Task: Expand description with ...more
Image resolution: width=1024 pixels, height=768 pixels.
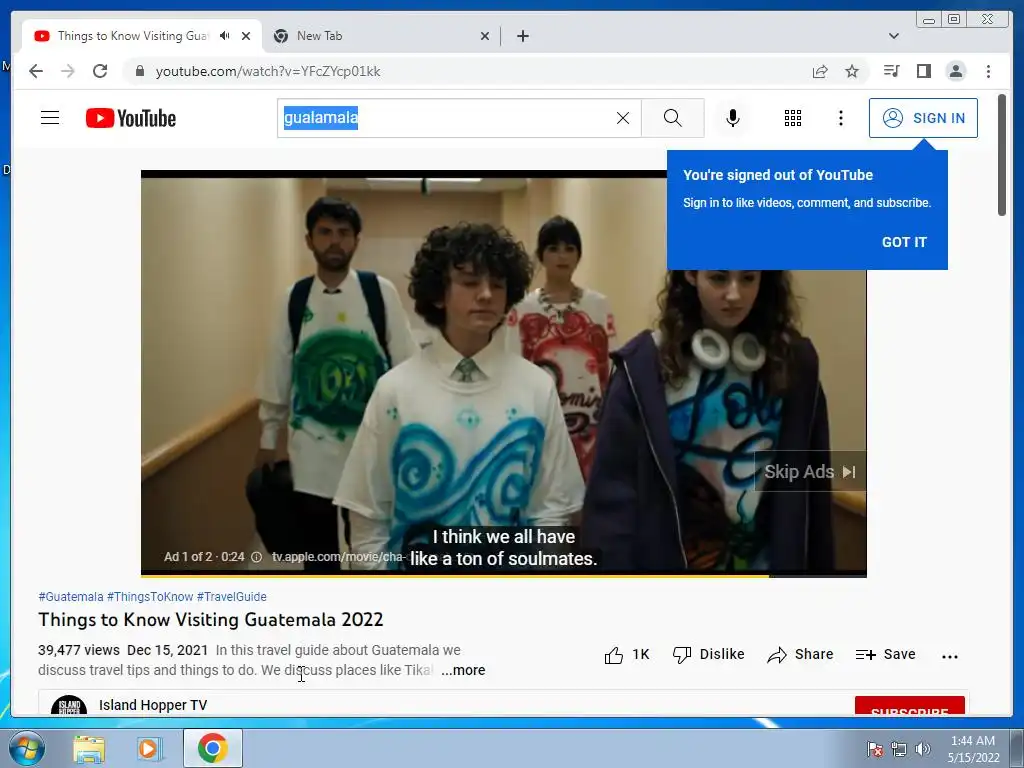Action: [x=463, y=670]
